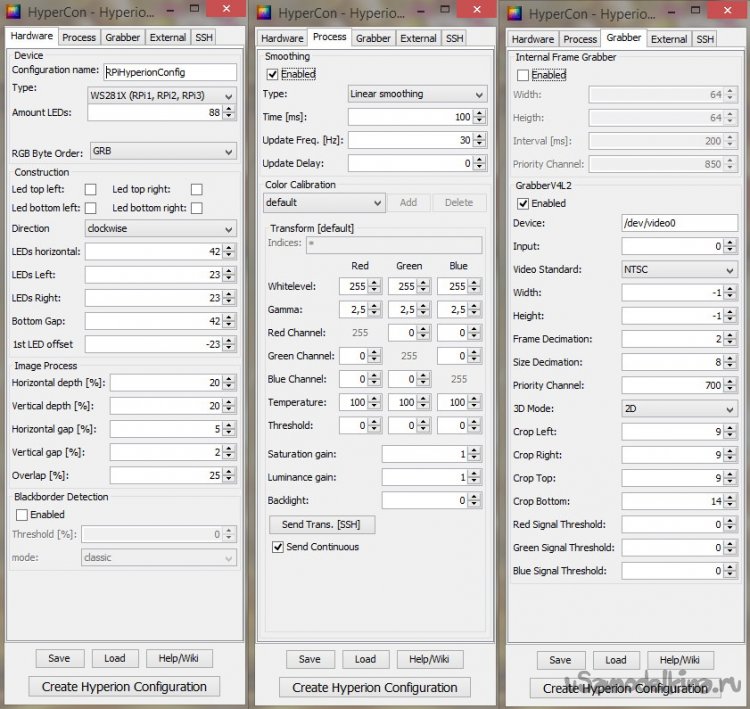Image resolution: width=750 pixels, height=709 pixels.
Task: Expand the Direction clockwise dropdown
Action: coord(162,228)
